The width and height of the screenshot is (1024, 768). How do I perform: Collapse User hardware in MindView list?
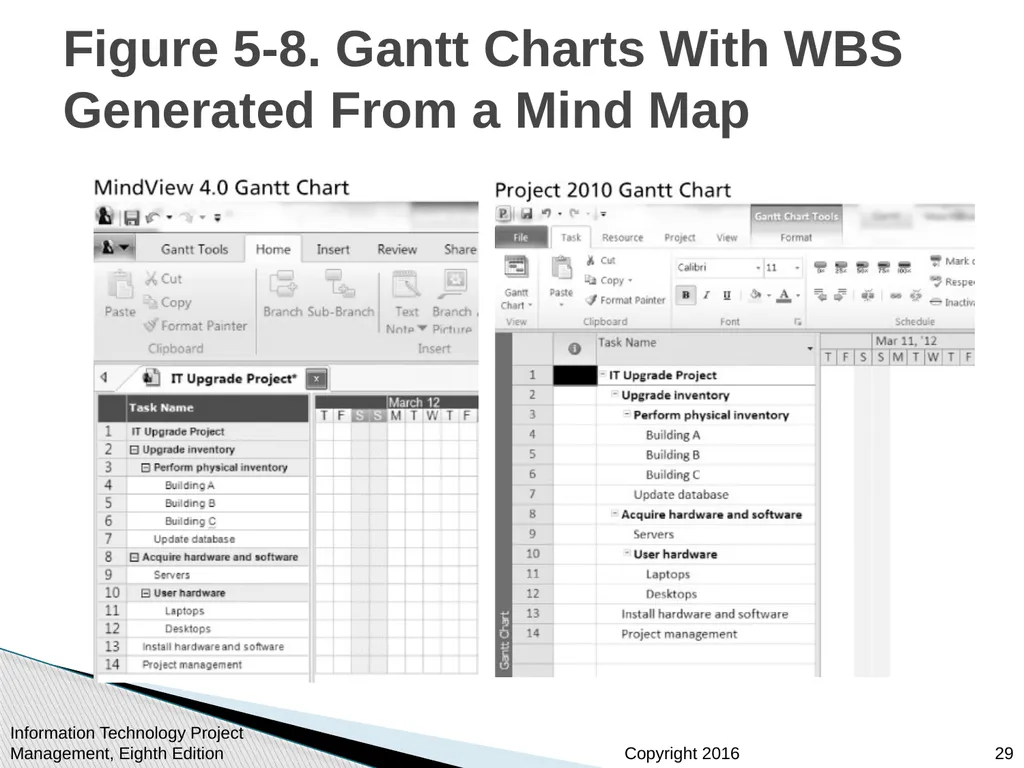(x=146, y=593)
